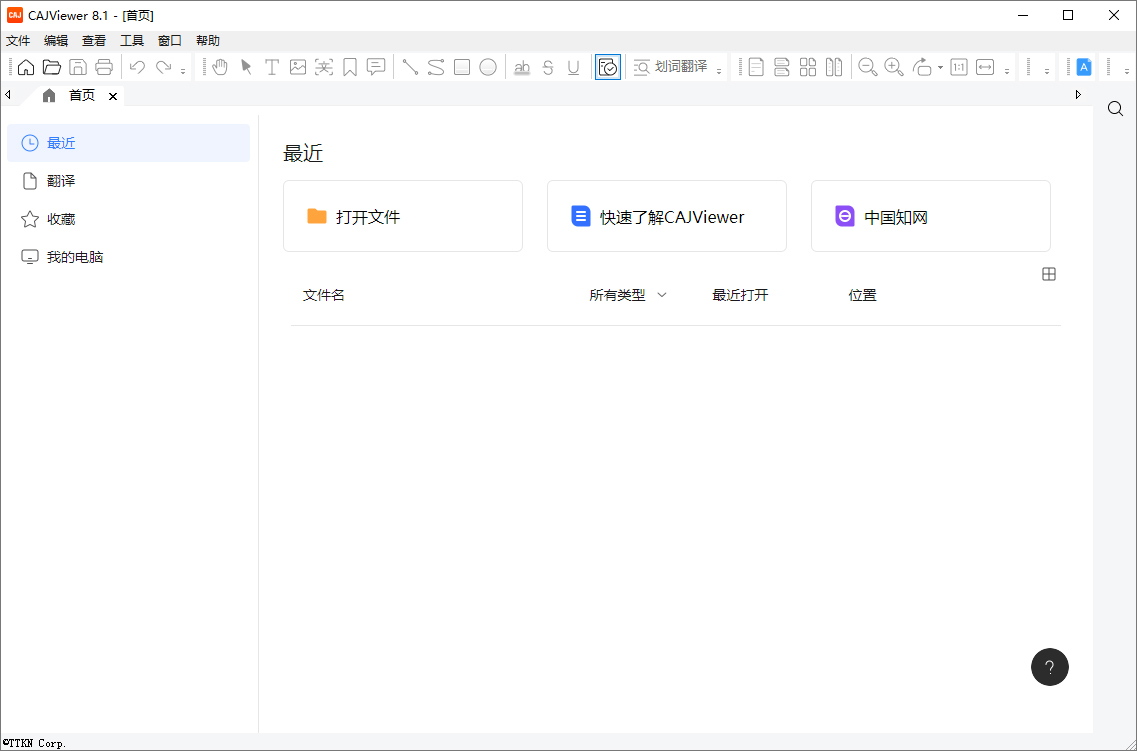The height and width of the screenshot is (751, 1137).
Task: Expand overflow next to 划词翻译
Action: tap(719, 71)
